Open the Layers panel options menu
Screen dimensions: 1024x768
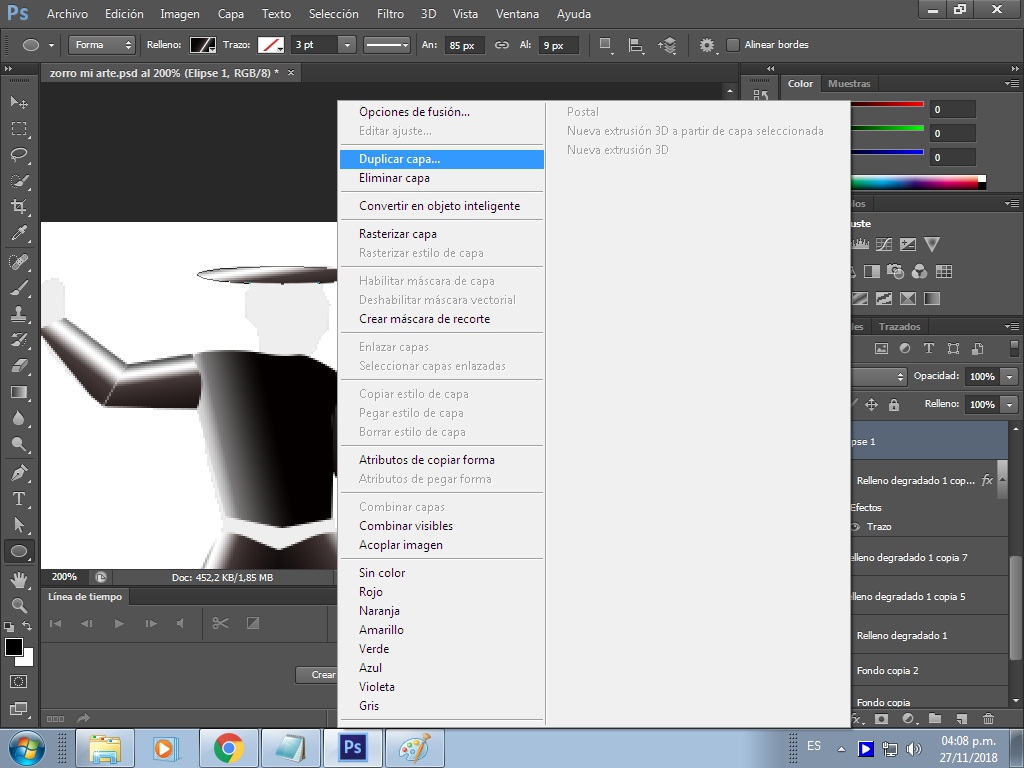pos(1012,326)
